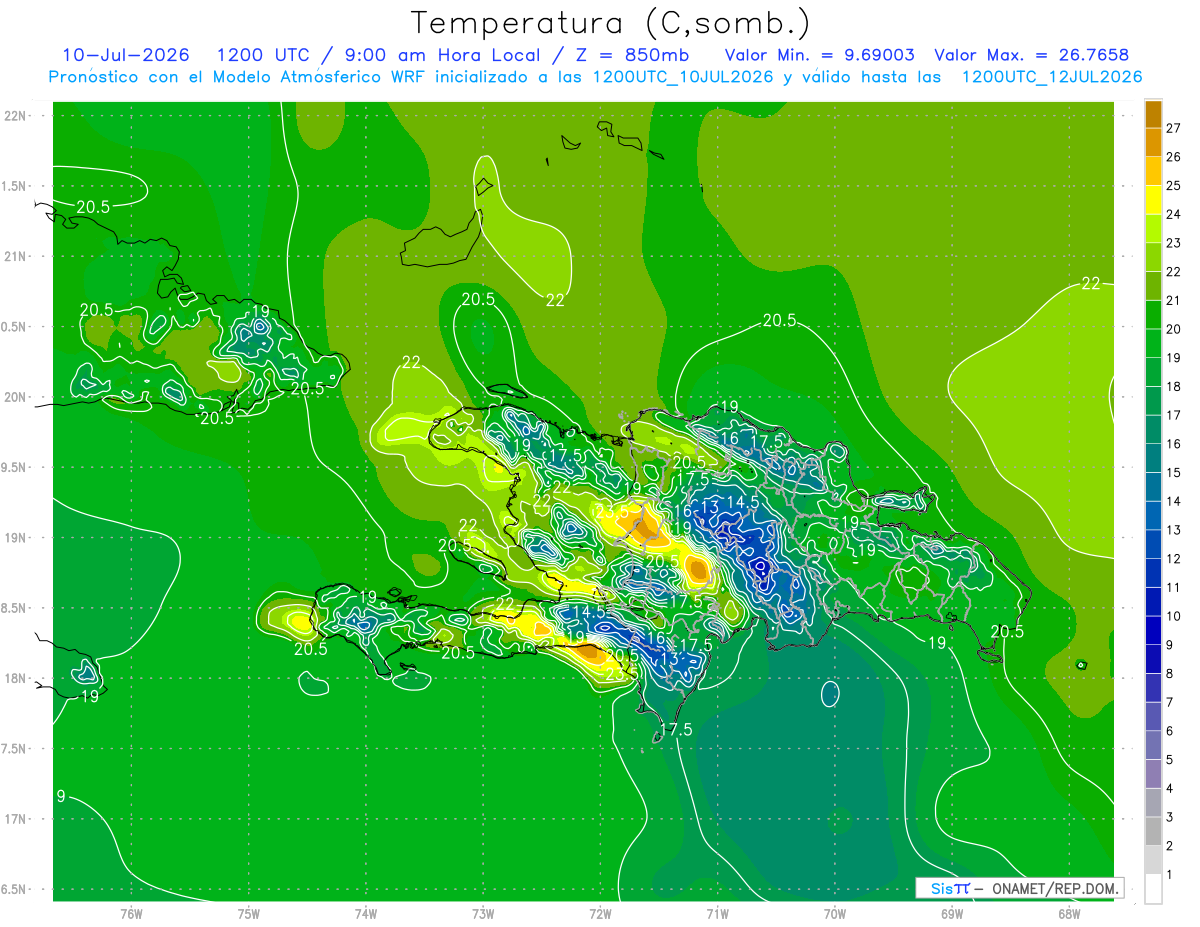Click the "73W" longitude axis label
This screenshot has width=1200, height=927.
(x=483, y=914)
